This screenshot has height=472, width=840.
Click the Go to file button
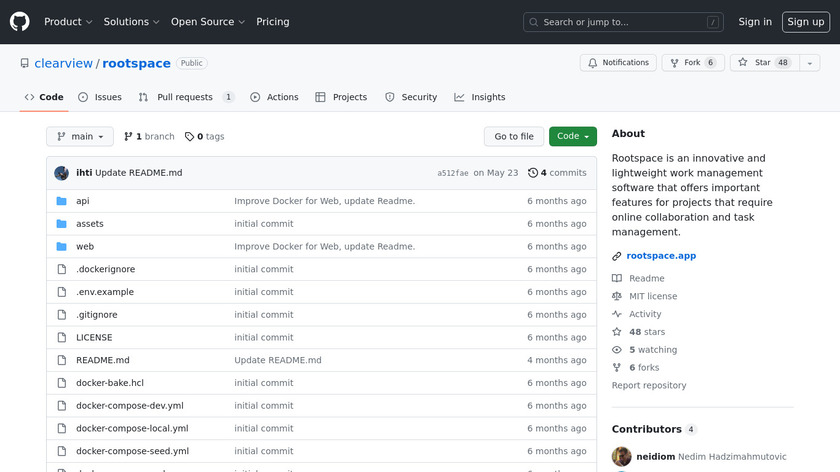[x=514, y=137]
